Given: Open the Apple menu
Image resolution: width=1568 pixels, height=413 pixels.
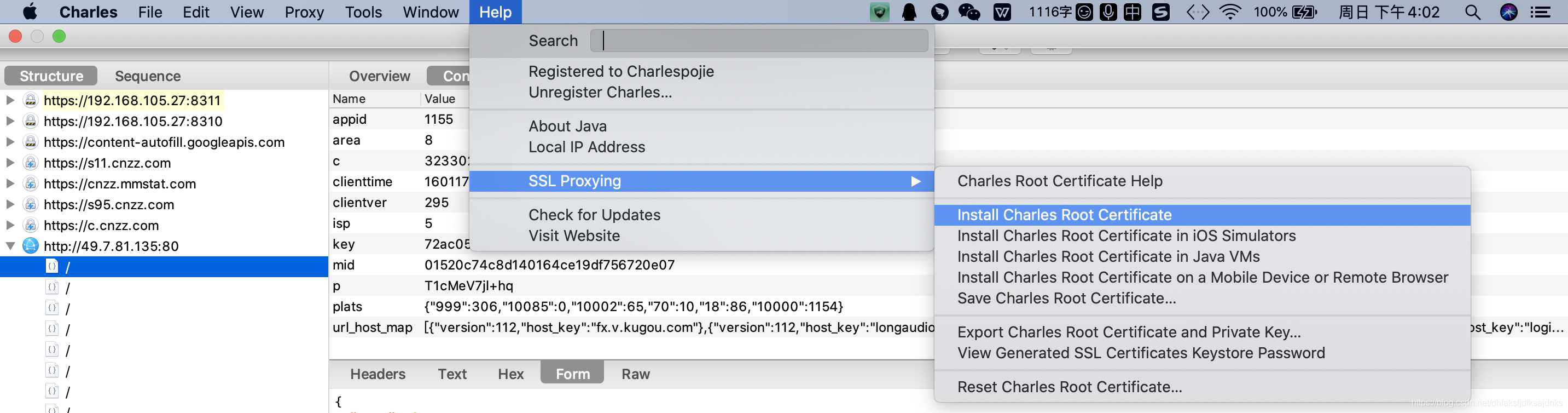Looking at the screenshot, I should pyautogui.click(x=30, y=12).
